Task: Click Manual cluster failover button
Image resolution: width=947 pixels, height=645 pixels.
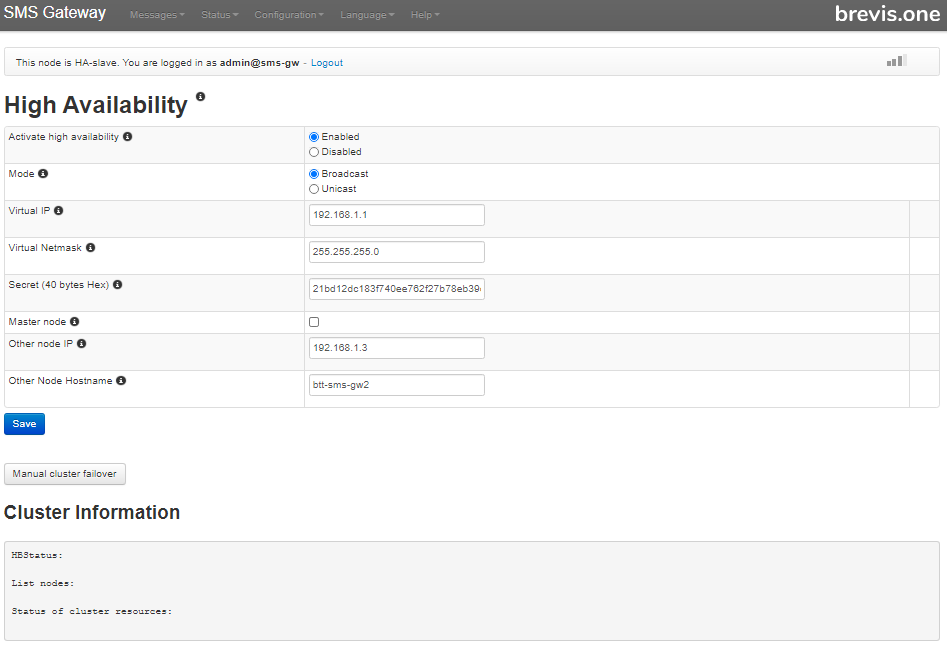Action: click(x=65, y=474)
